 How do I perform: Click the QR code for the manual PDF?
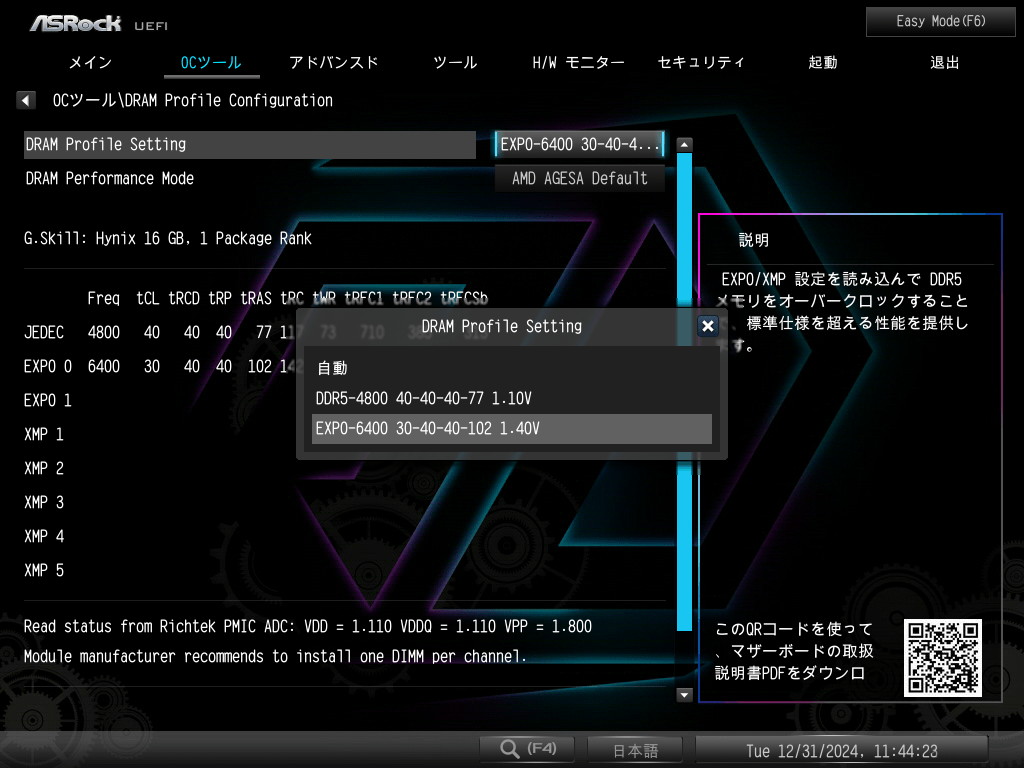pos(943,658)
